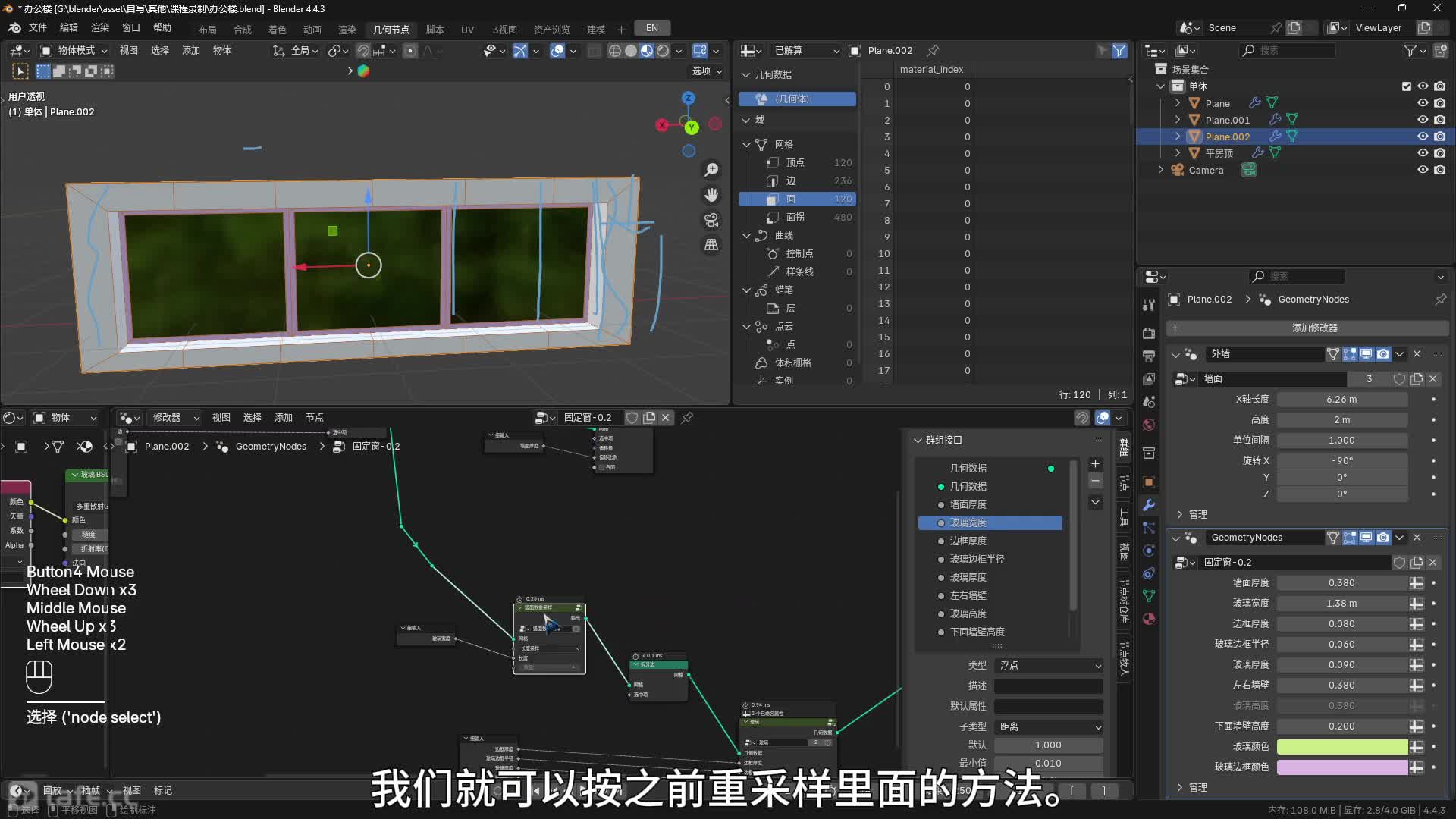Expand the Camera item in outliner

[x=1161, y=170]
